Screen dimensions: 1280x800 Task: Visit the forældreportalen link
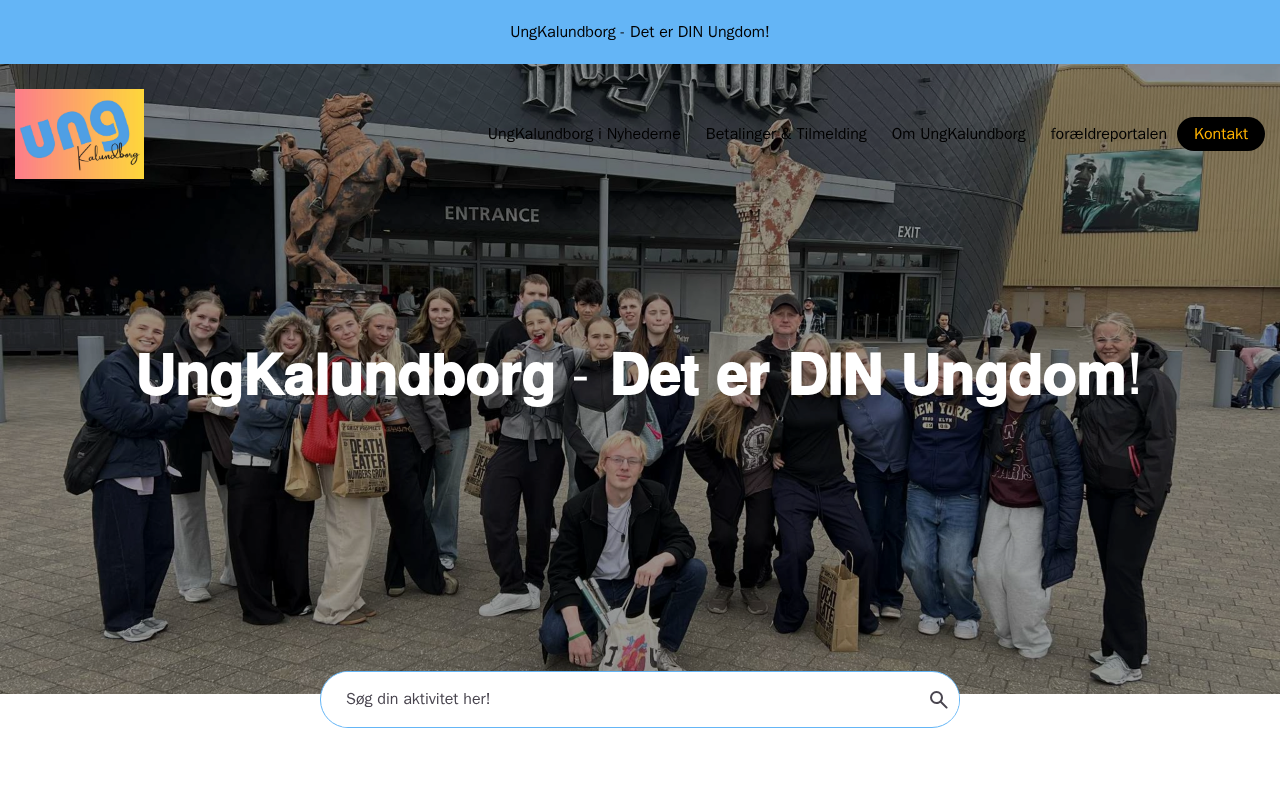click(x=1109, y=134)
